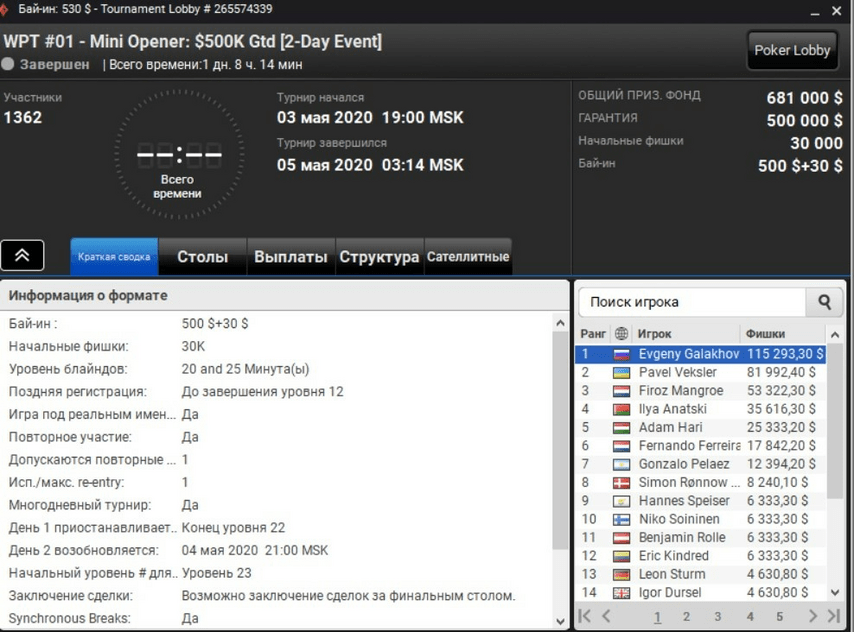Close the Tournament Lobby window

coord(837,11)
